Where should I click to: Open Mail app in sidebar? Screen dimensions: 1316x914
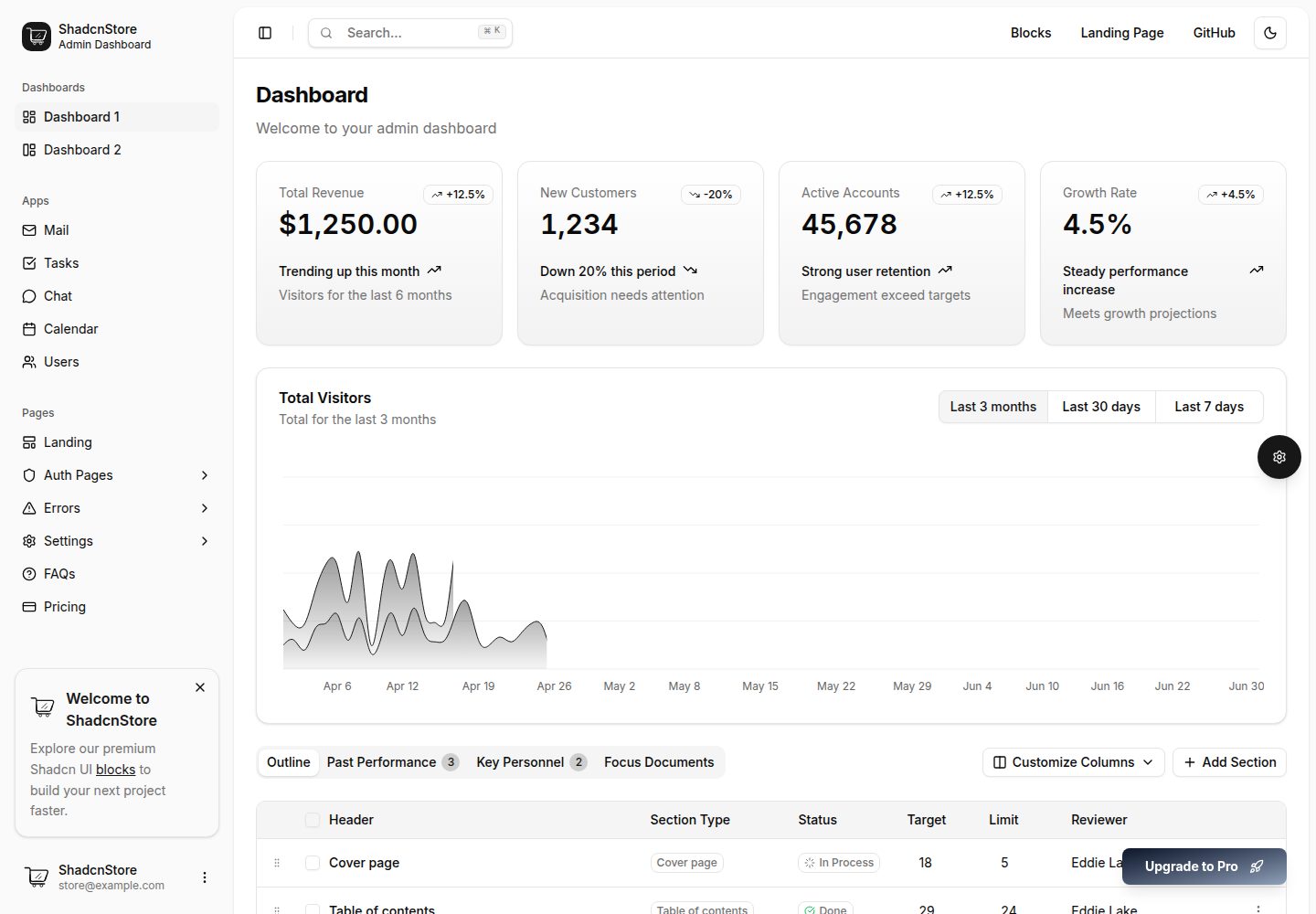pos(117,230)
